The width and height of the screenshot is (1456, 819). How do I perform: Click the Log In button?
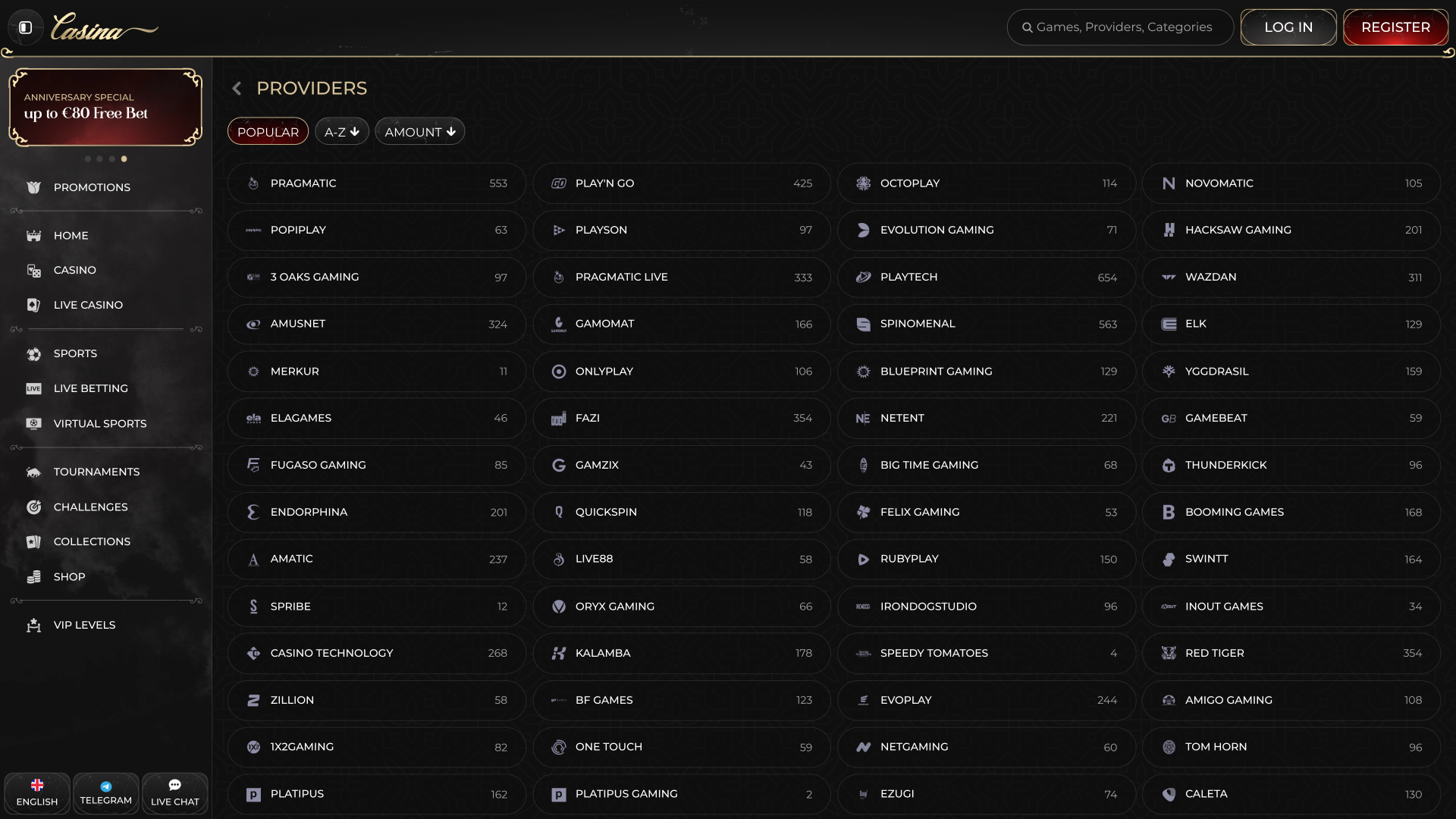[x=1288, y=27]
